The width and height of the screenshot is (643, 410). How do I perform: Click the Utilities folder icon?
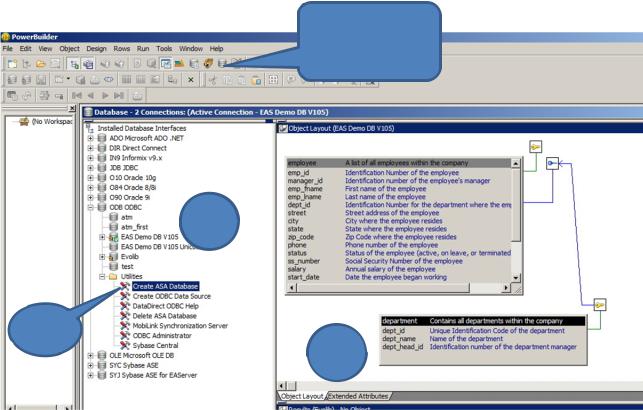(x=113, y=276)
